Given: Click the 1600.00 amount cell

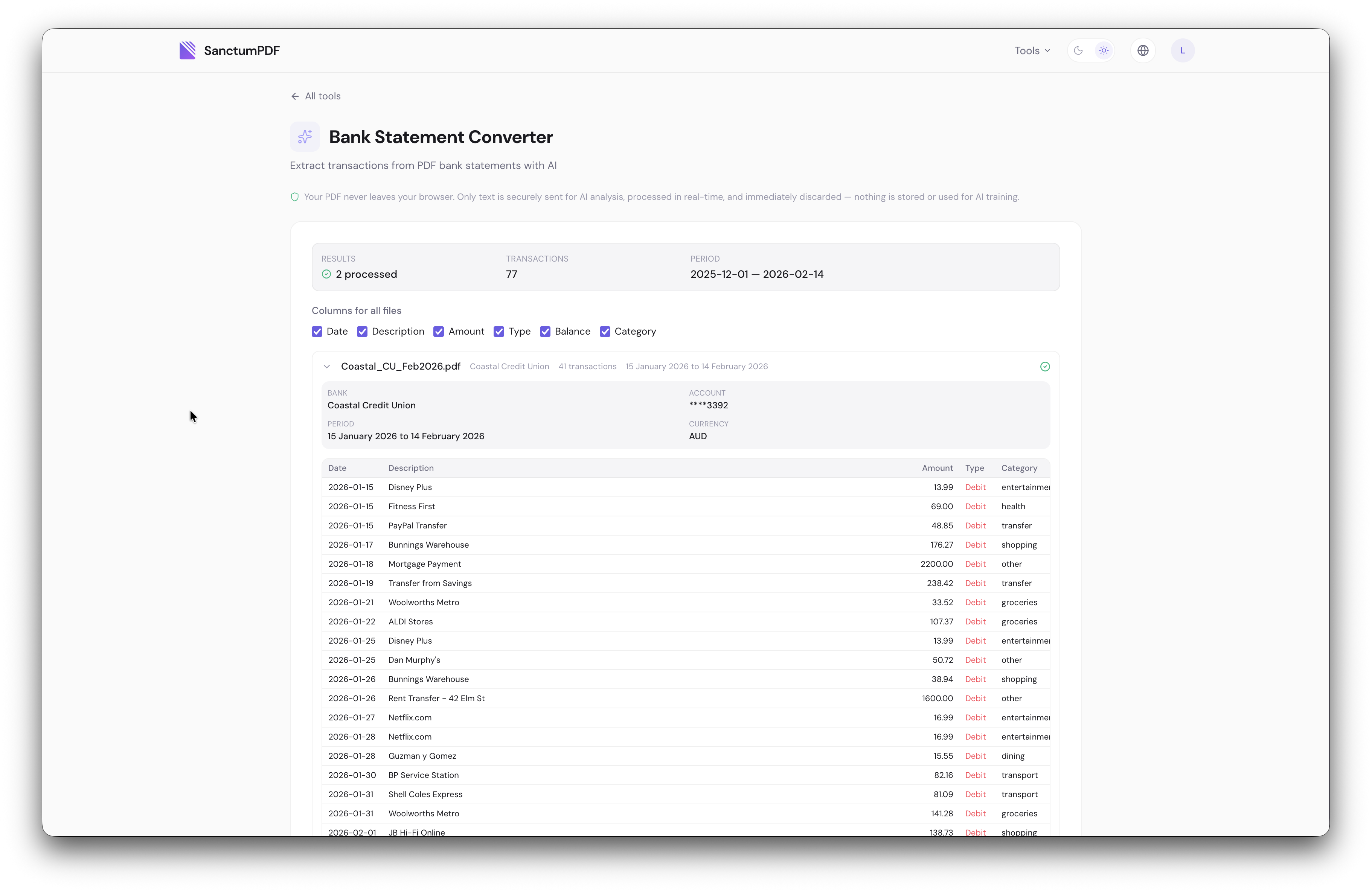Looking at the screenshot, I should click(937, 699).
